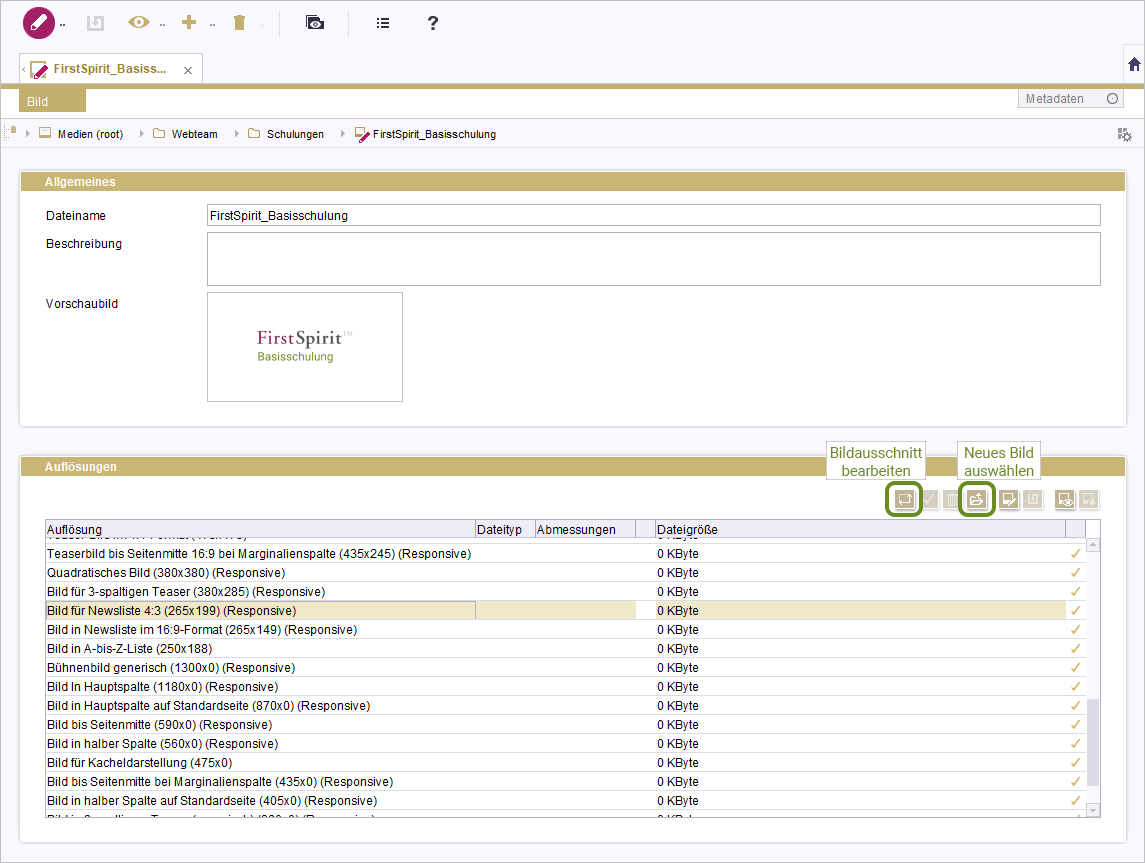Click the save icon in the top toolbar

tap(95, 23)
